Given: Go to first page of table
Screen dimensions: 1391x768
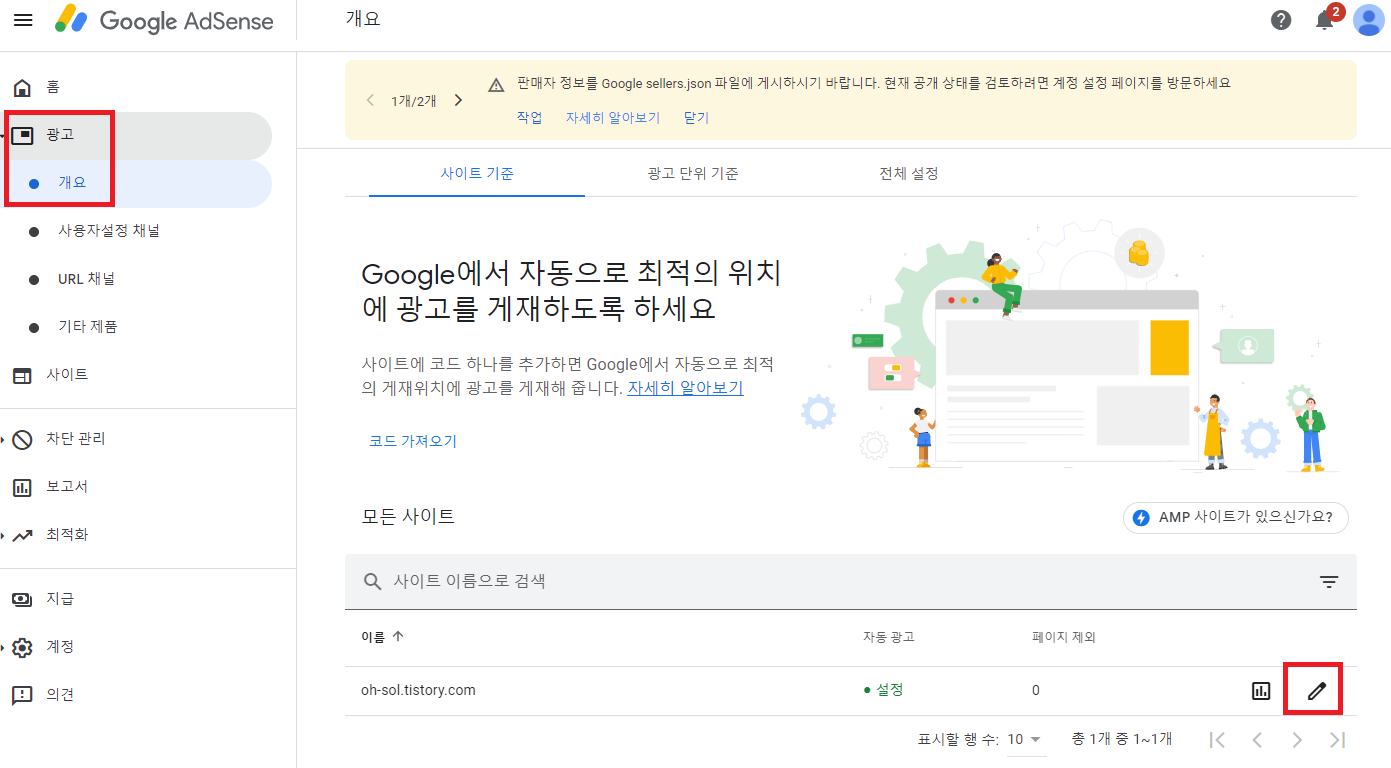Looking at the screenshot, I should (1217, 740).
